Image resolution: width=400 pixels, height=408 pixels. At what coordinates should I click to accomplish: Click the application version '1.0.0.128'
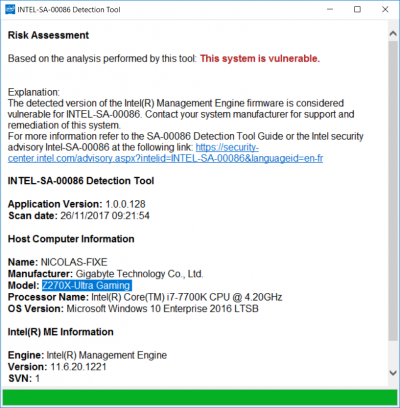[x=125, y=204]
